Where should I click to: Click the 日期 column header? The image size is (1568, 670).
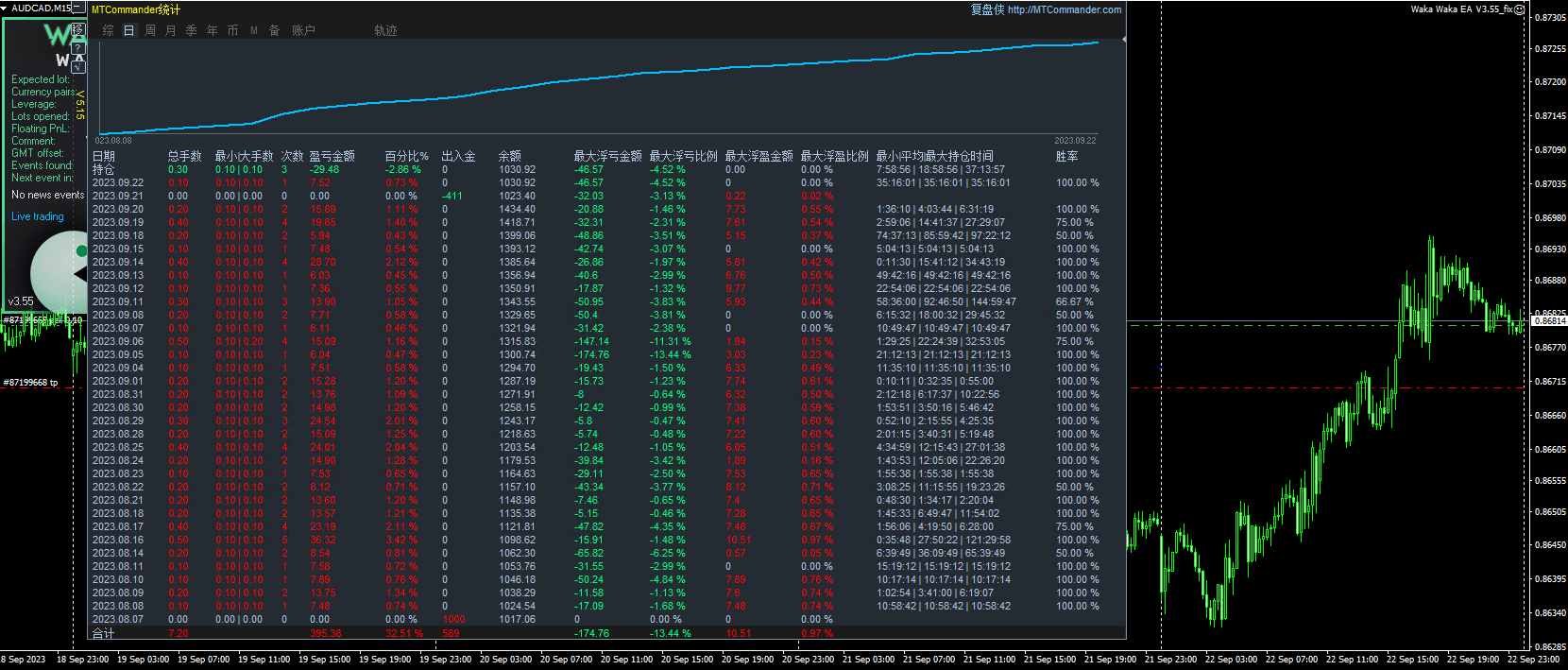104,156
